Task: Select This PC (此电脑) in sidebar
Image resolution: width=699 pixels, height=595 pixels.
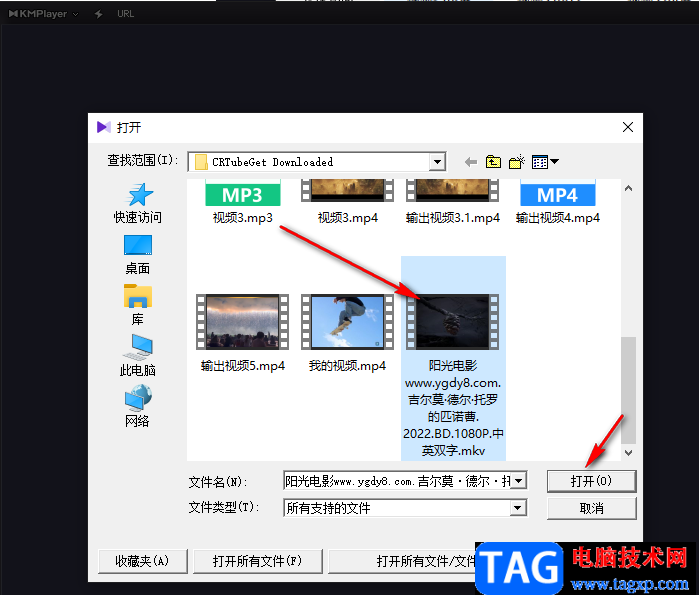Action: tap(138, 356)
